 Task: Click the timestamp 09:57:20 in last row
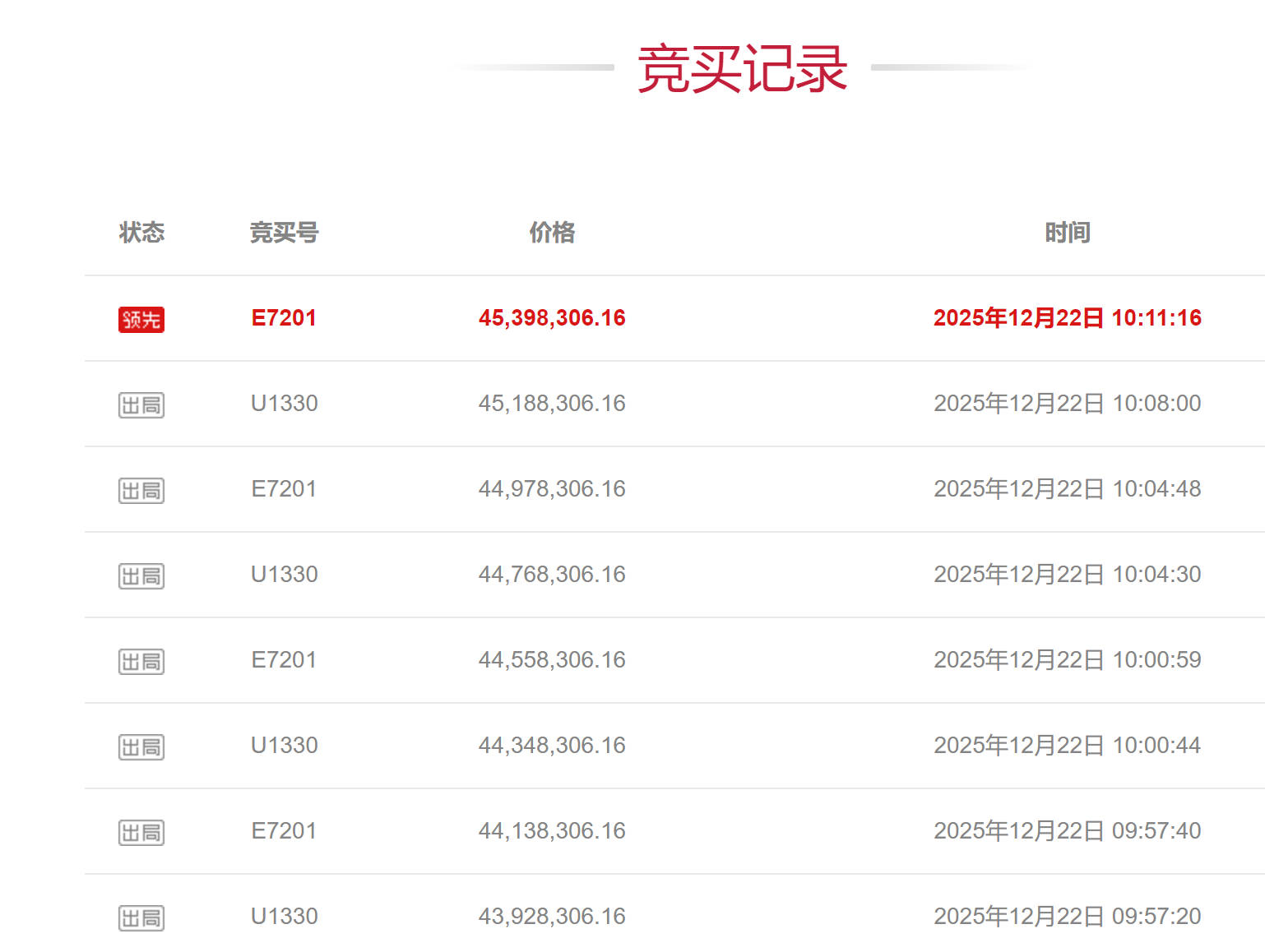click(x=1156, y=917)
